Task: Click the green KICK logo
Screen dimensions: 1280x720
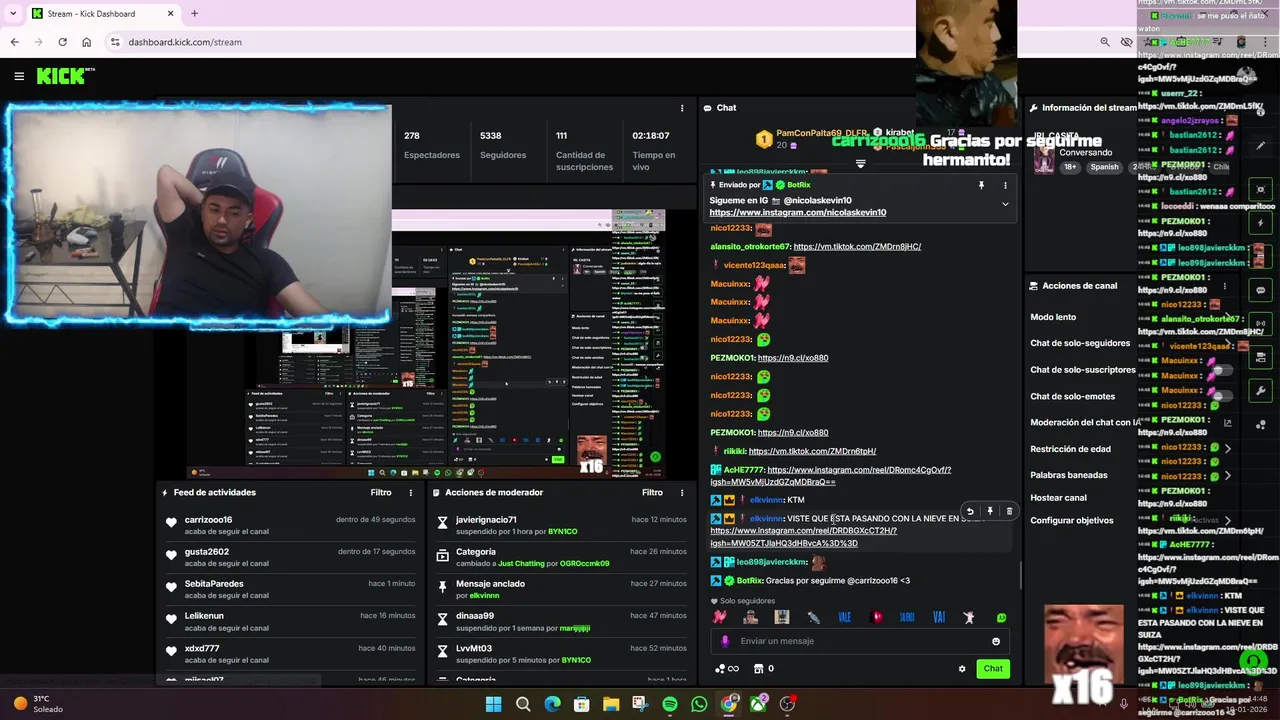Action: (66, 76)
